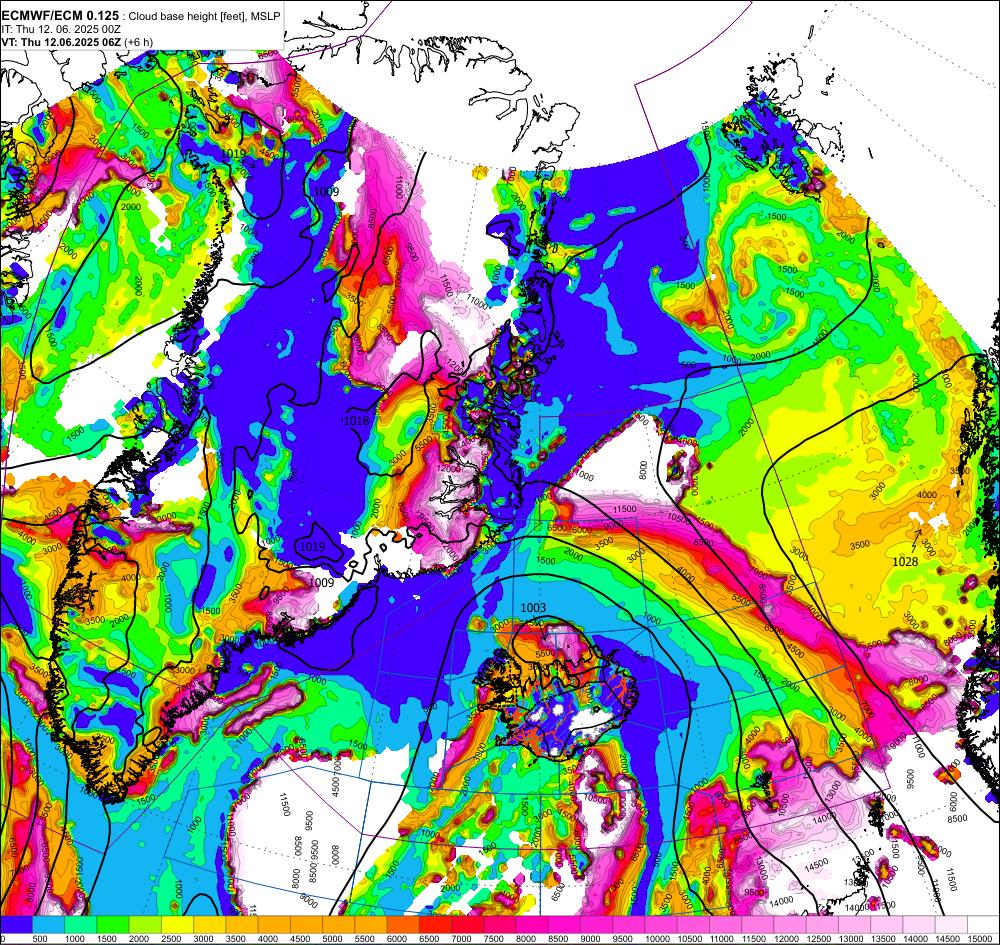Pick the red 6500–7000 ft legend swatch
The image size is (1000, 945).
(436, 924)
